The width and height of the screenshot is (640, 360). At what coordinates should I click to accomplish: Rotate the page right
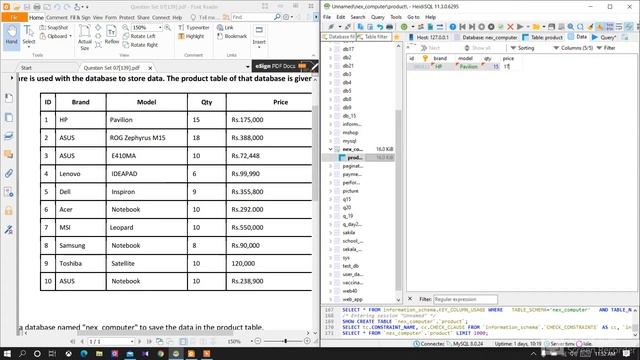click(x=140, y=45)
